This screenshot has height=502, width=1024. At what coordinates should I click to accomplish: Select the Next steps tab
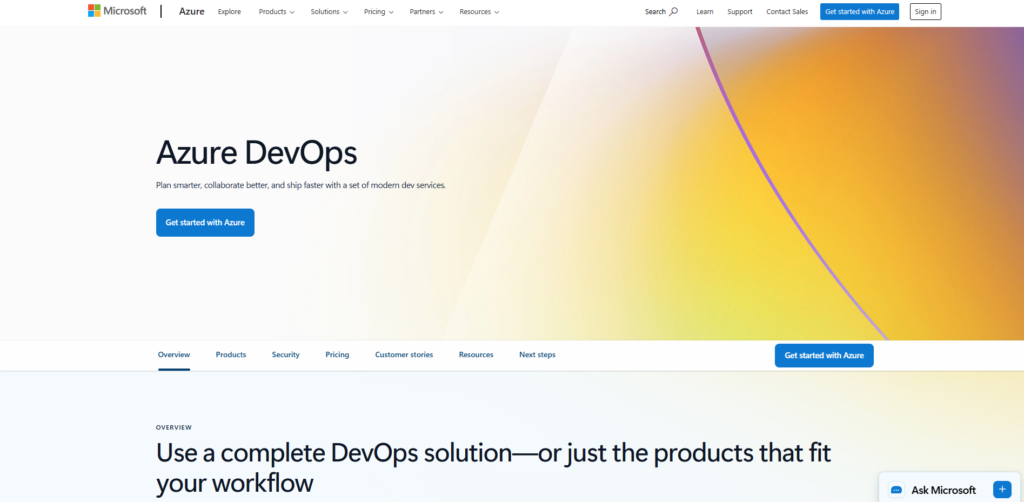tap(537, 355)
